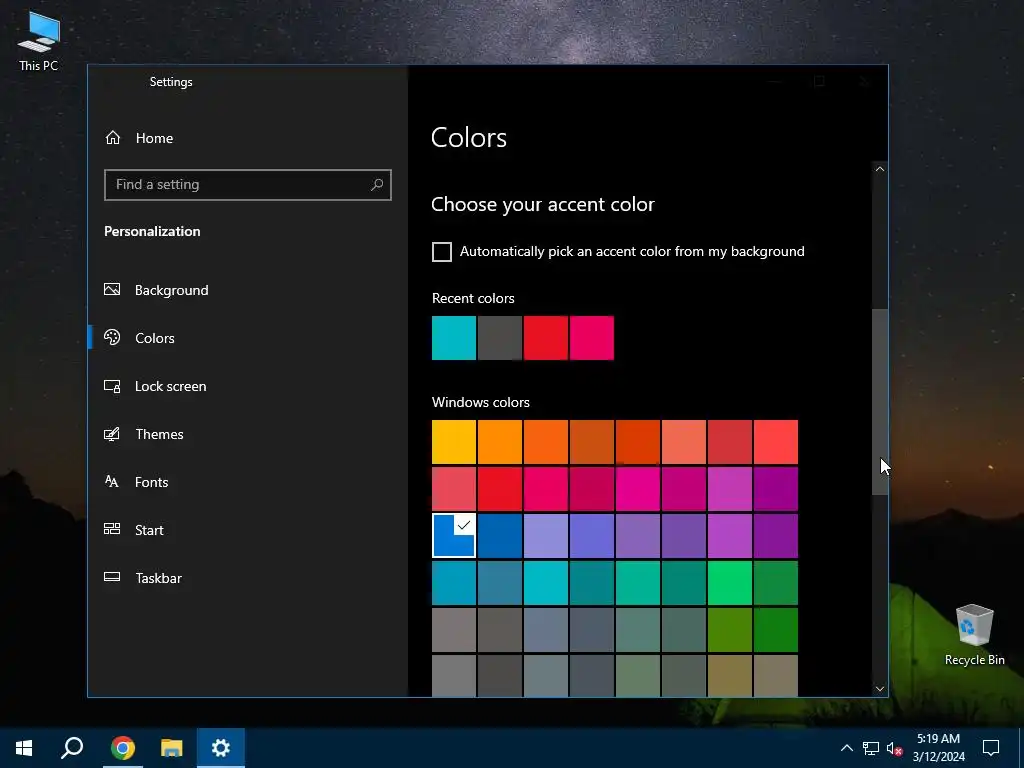Choose the first gray swatch in fifth row
The image size is (1024, 768).
click(x=454, y=630)
